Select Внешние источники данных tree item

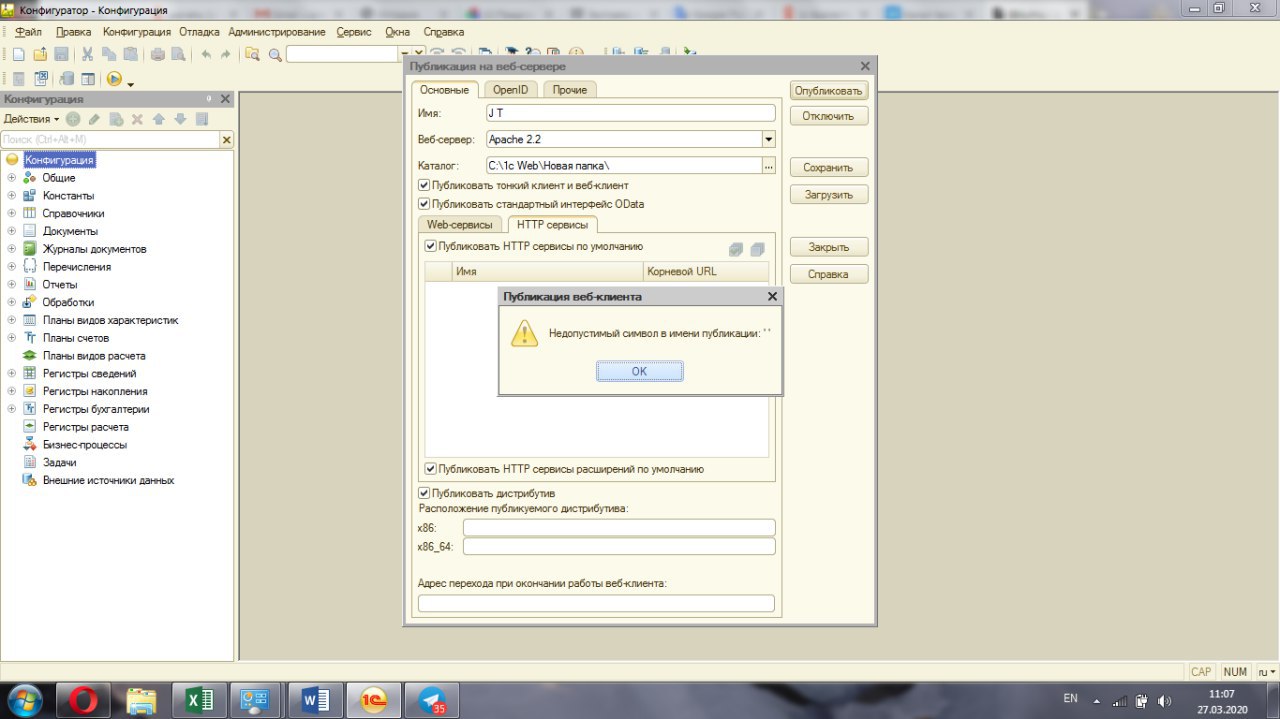tap(108, 480)
